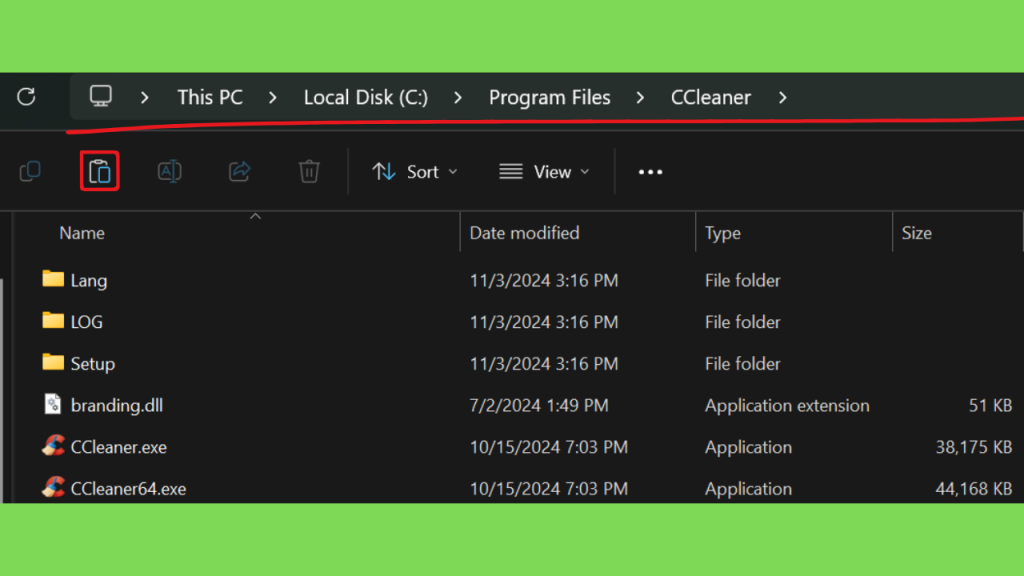Expand the chevron after CCleaner in breadcrumb
1024x576 pixels.
tap(782, 98)
